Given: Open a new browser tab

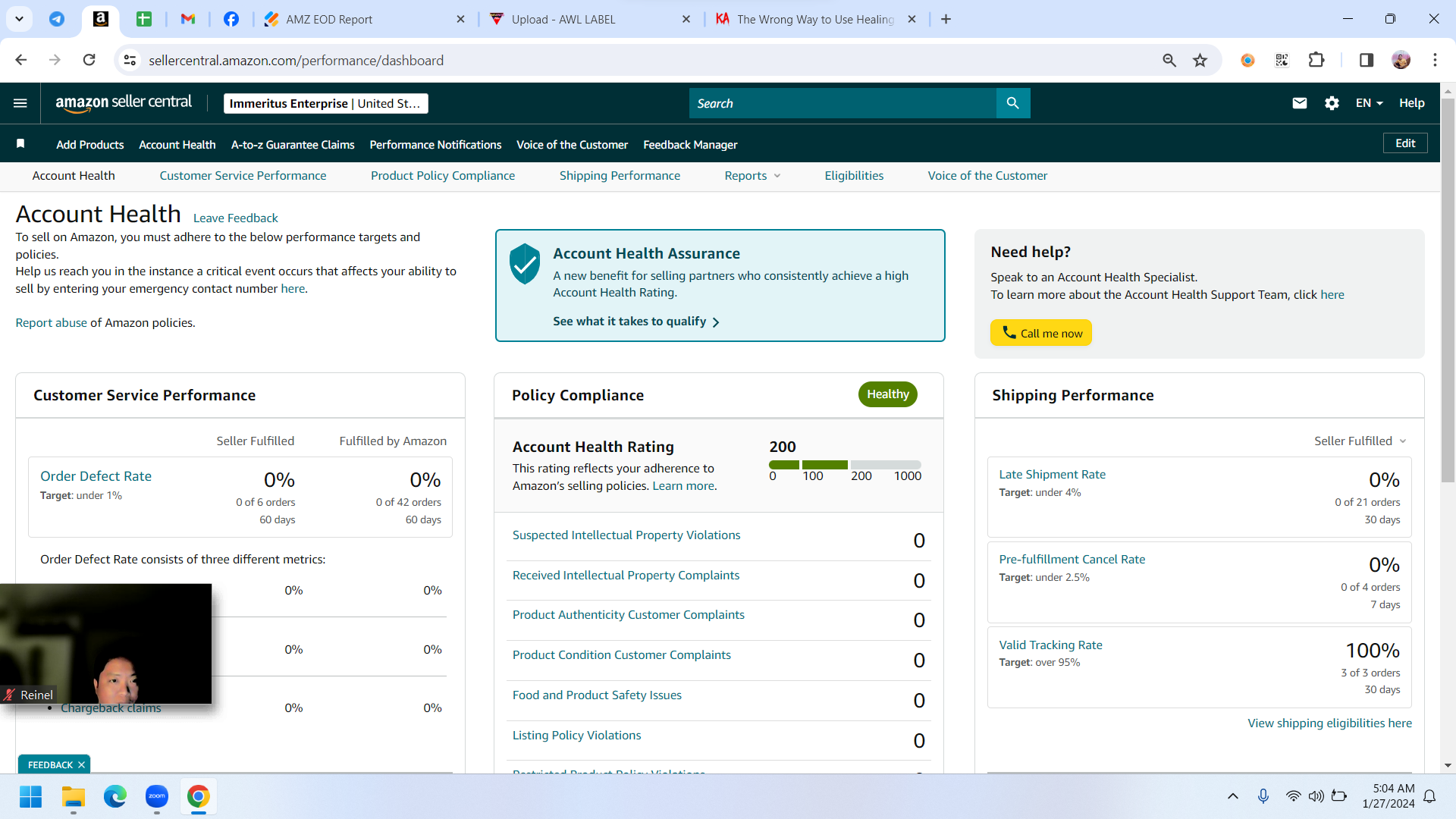Looking at the screenshot, I should coord(946,19).
